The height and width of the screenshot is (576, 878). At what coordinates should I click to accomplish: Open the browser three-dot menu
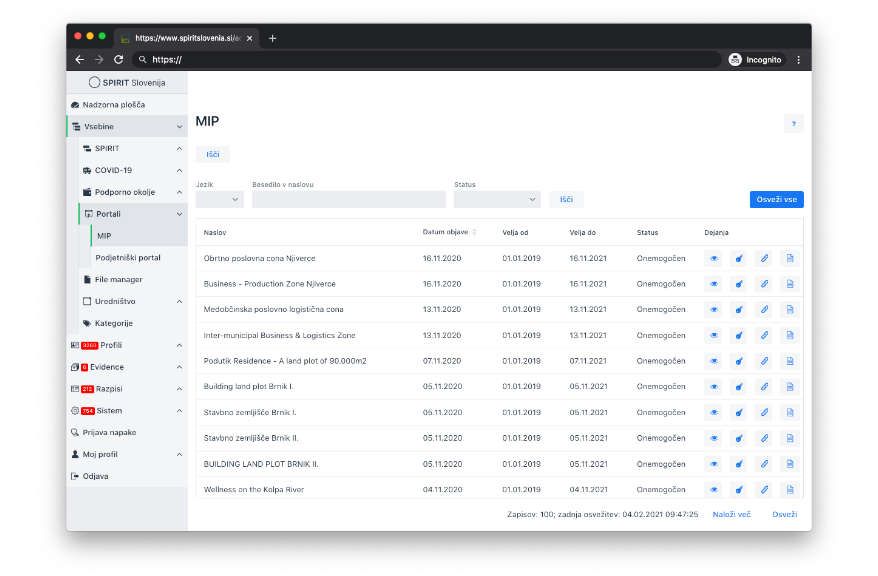(x=798, y=60)
